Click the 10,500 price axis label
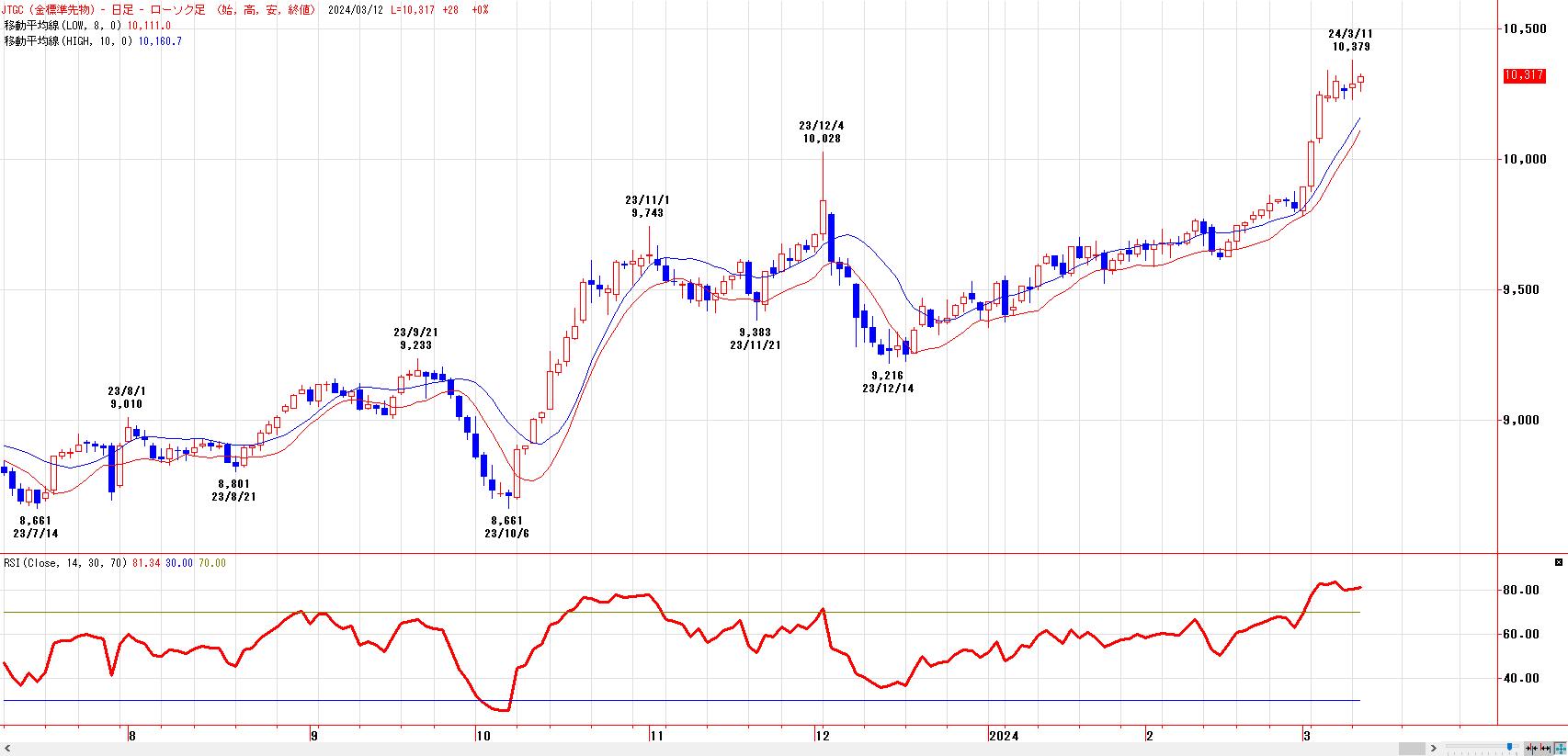1568x756 pixels. tap(1524, 29)
